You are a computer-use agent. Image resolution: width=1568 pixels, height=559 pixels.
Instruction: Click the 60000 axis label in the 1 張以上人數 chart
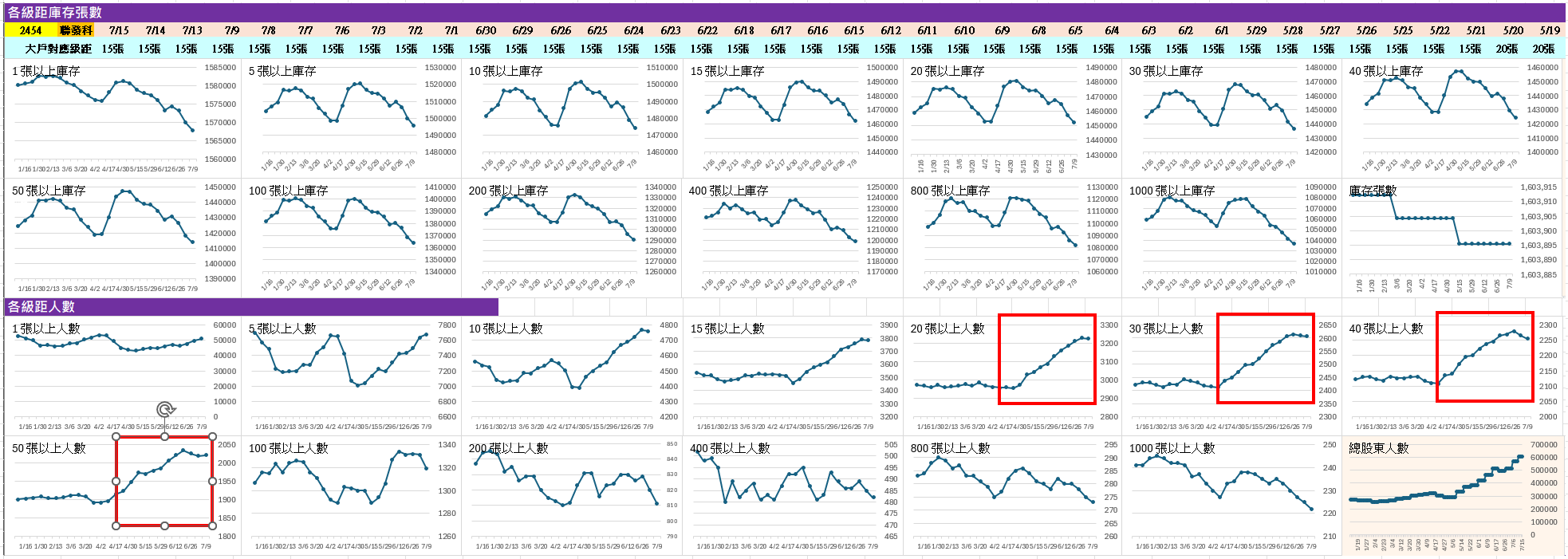tap(225, 325)
